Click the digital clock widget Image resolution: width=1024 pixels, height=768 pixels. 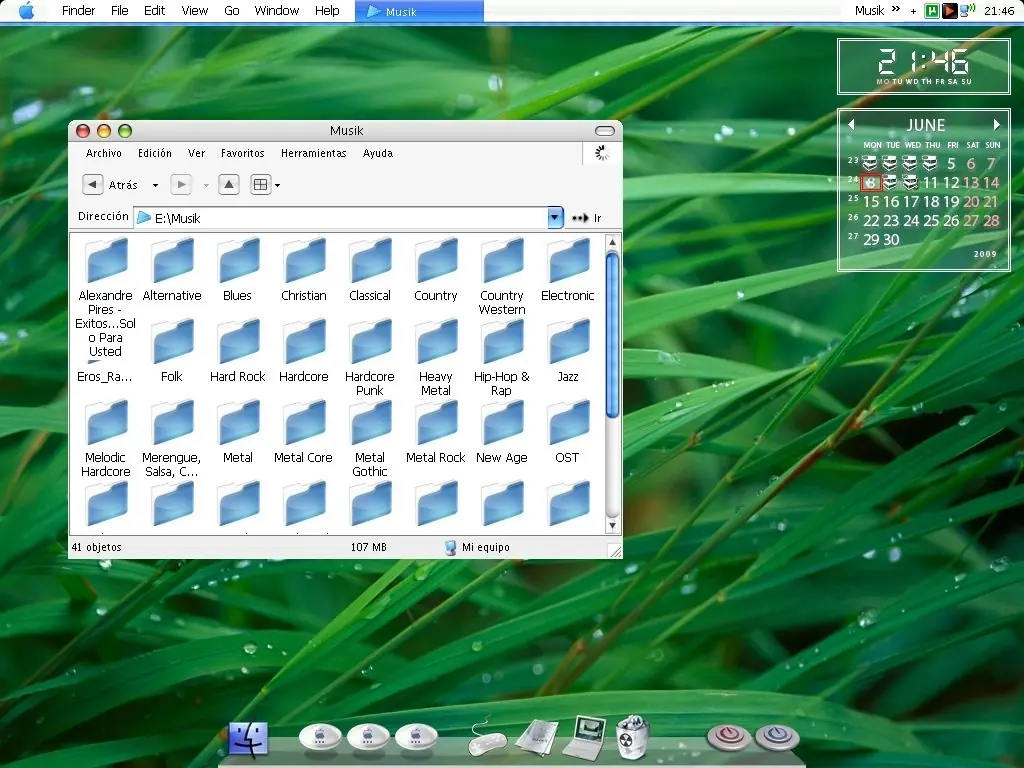tap(923, 67)
